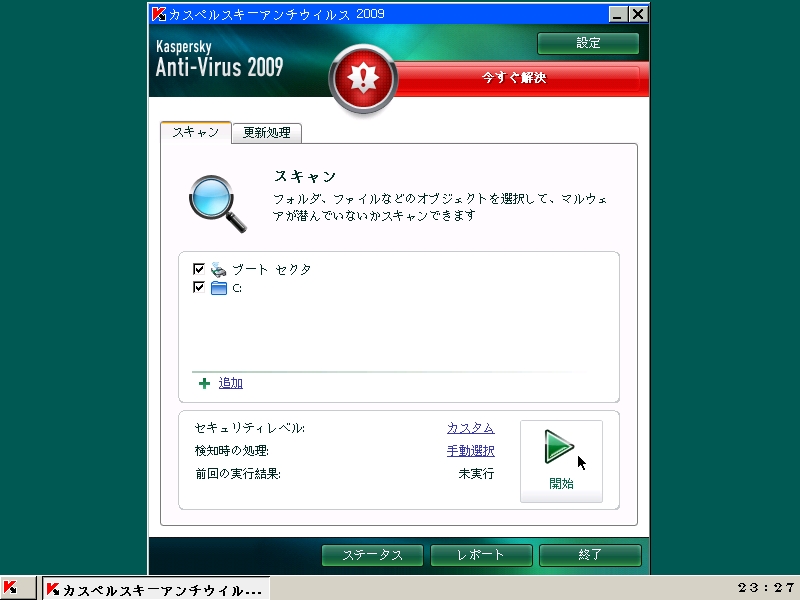Click the red alert status icon

tap(363, 79)
